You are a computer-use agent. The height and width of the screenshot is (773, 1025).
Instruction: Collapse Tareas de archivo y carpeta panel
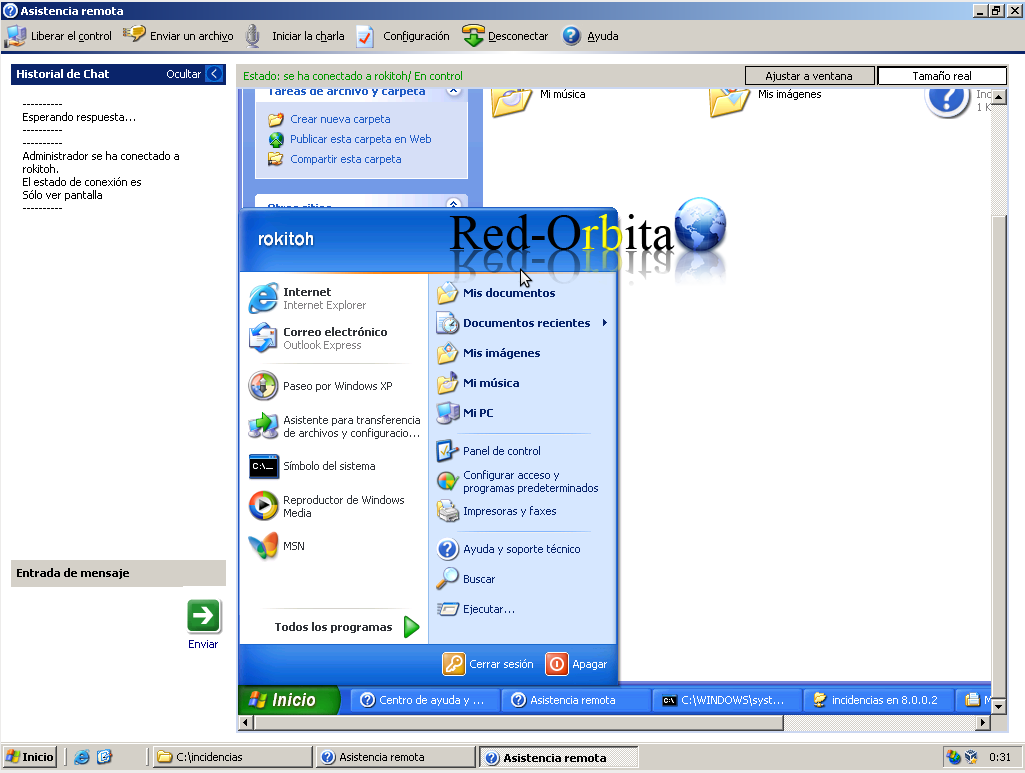(454, 91)
